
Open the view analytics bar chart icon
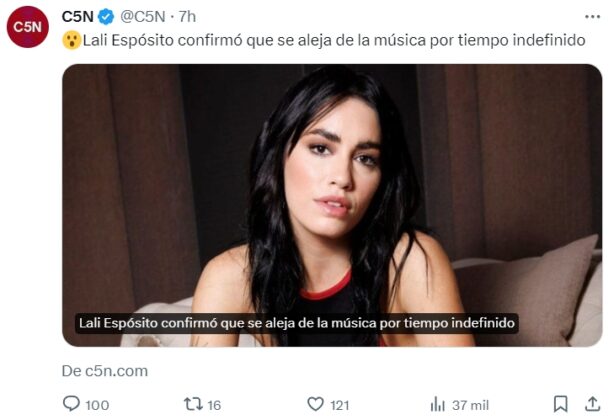pyautogui.click(x=438, y=404)
